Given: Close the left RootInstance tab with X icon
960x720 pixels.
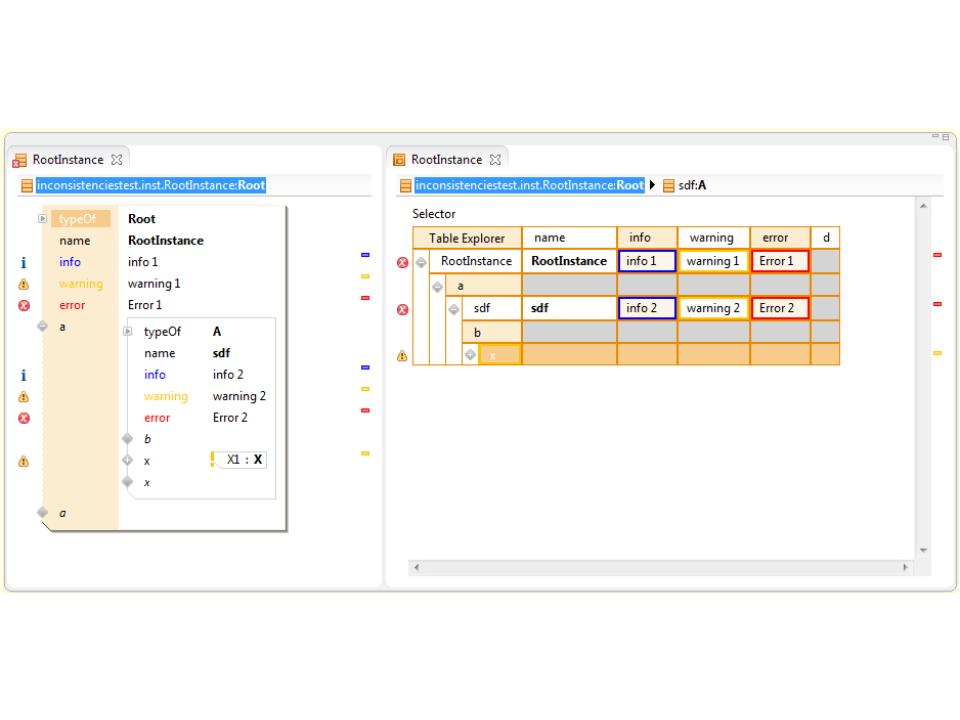Looking at the screenshot, I should pos(116,160).
